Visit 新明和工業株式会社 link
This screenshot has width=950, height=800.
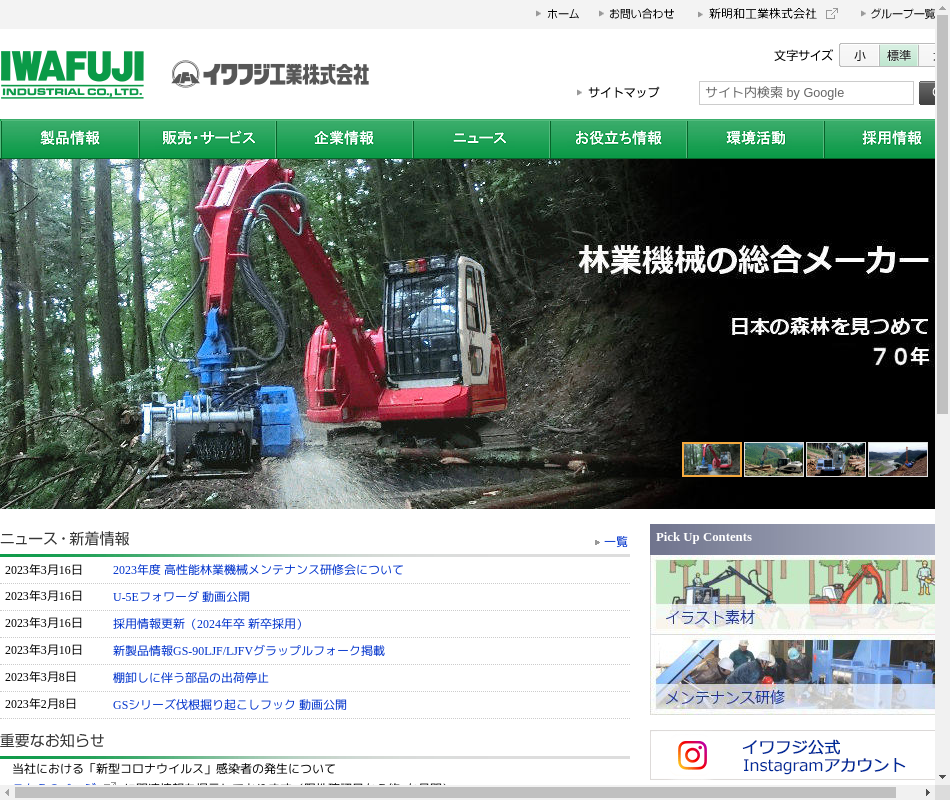(x=762, y=14)
